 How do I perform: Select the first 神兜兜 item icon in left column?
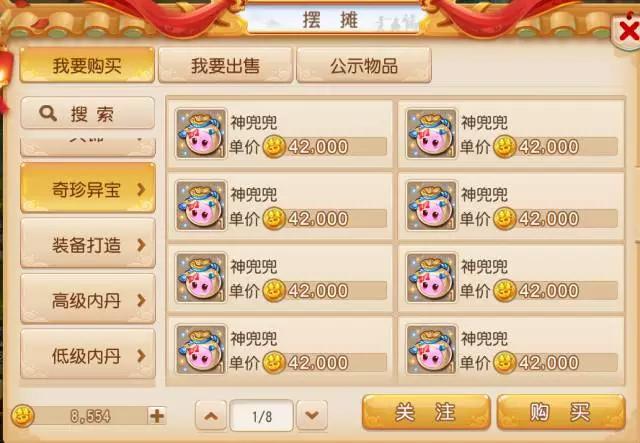200,134
